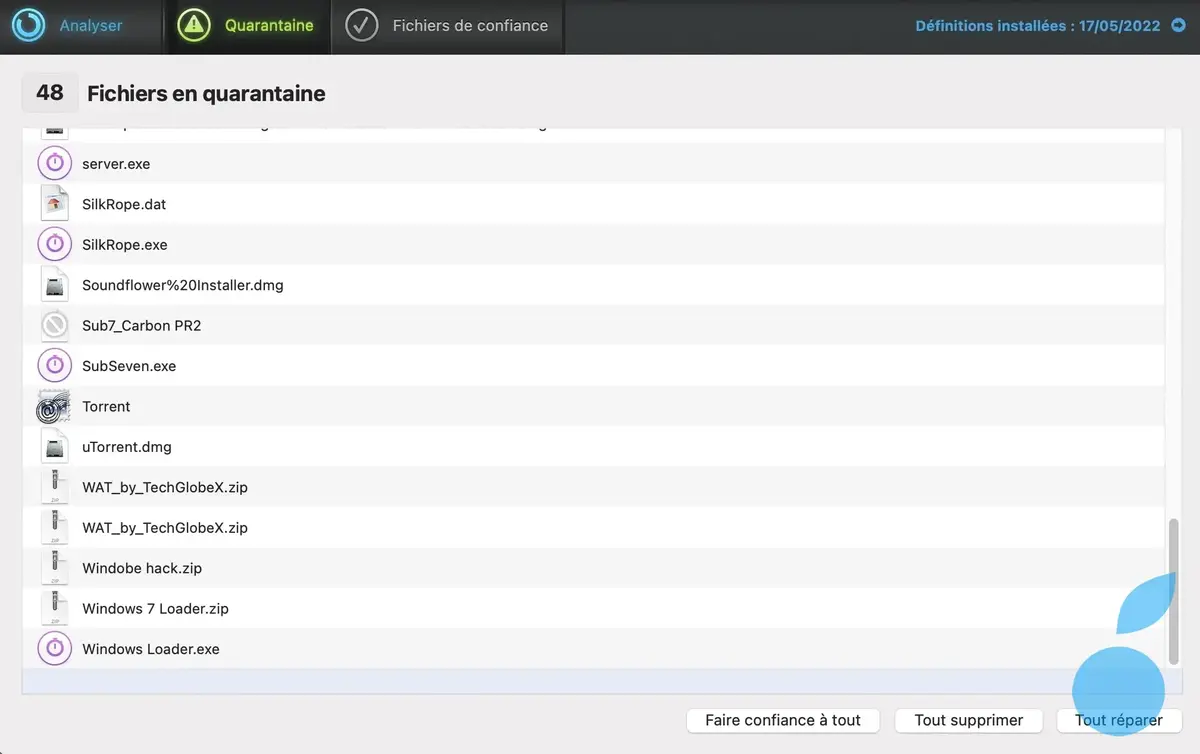Click the disk image icon for Soundflower%20Installer.dmg

coord(54,284)
